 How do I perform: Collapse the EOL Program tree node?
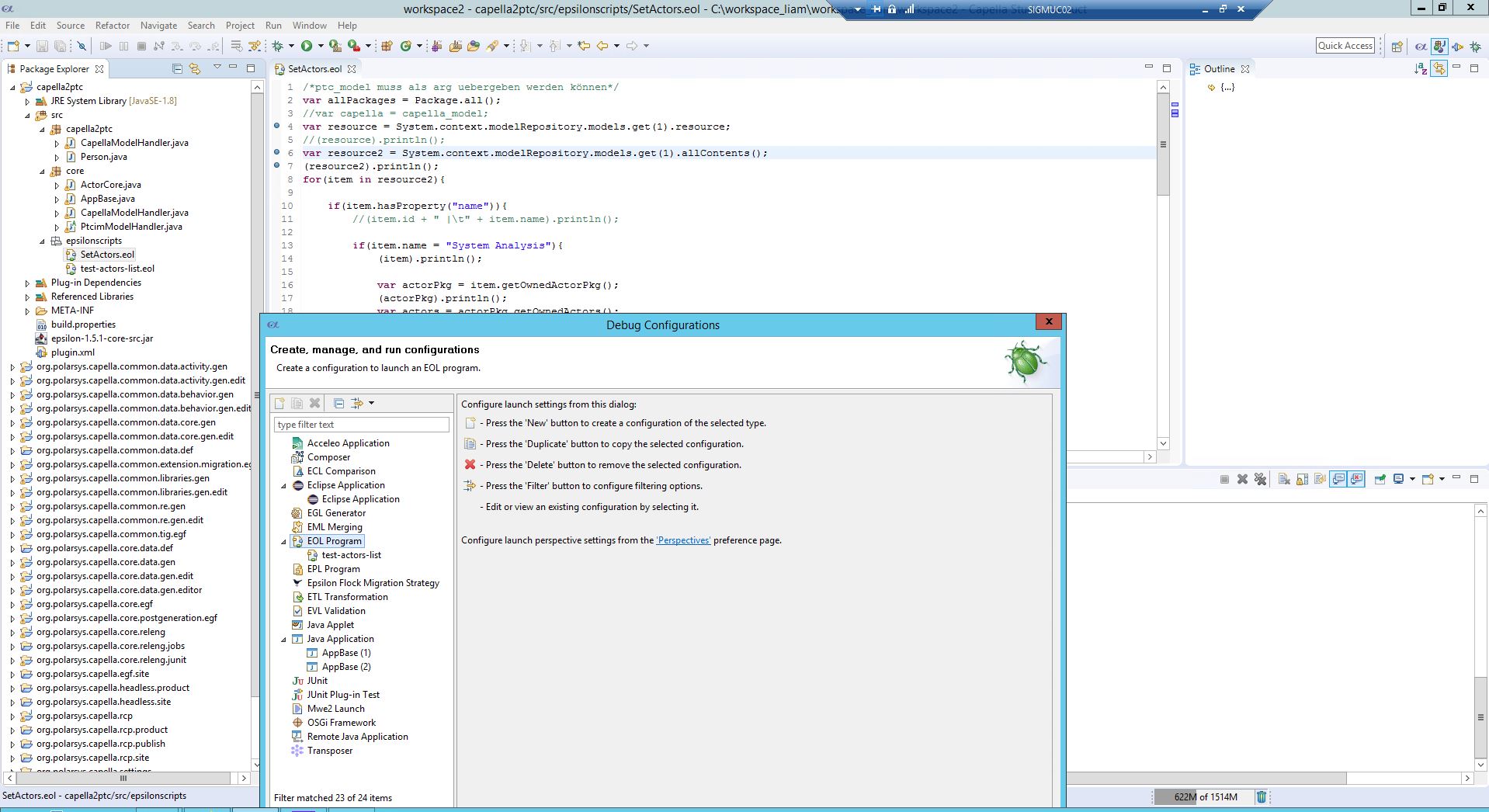[283, 541]
